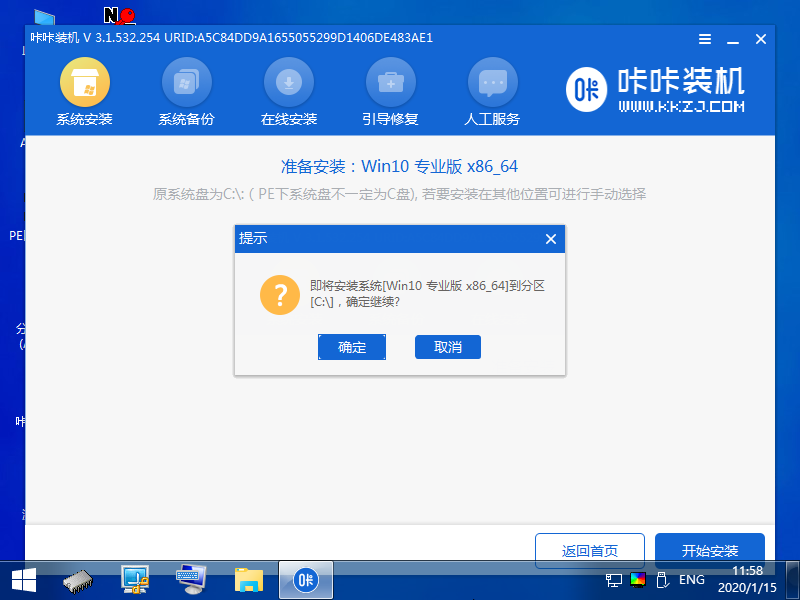Confirm installation with 确定 button
Image resolution: width=800 pixels, height=600 pixels.
point(352,347)
